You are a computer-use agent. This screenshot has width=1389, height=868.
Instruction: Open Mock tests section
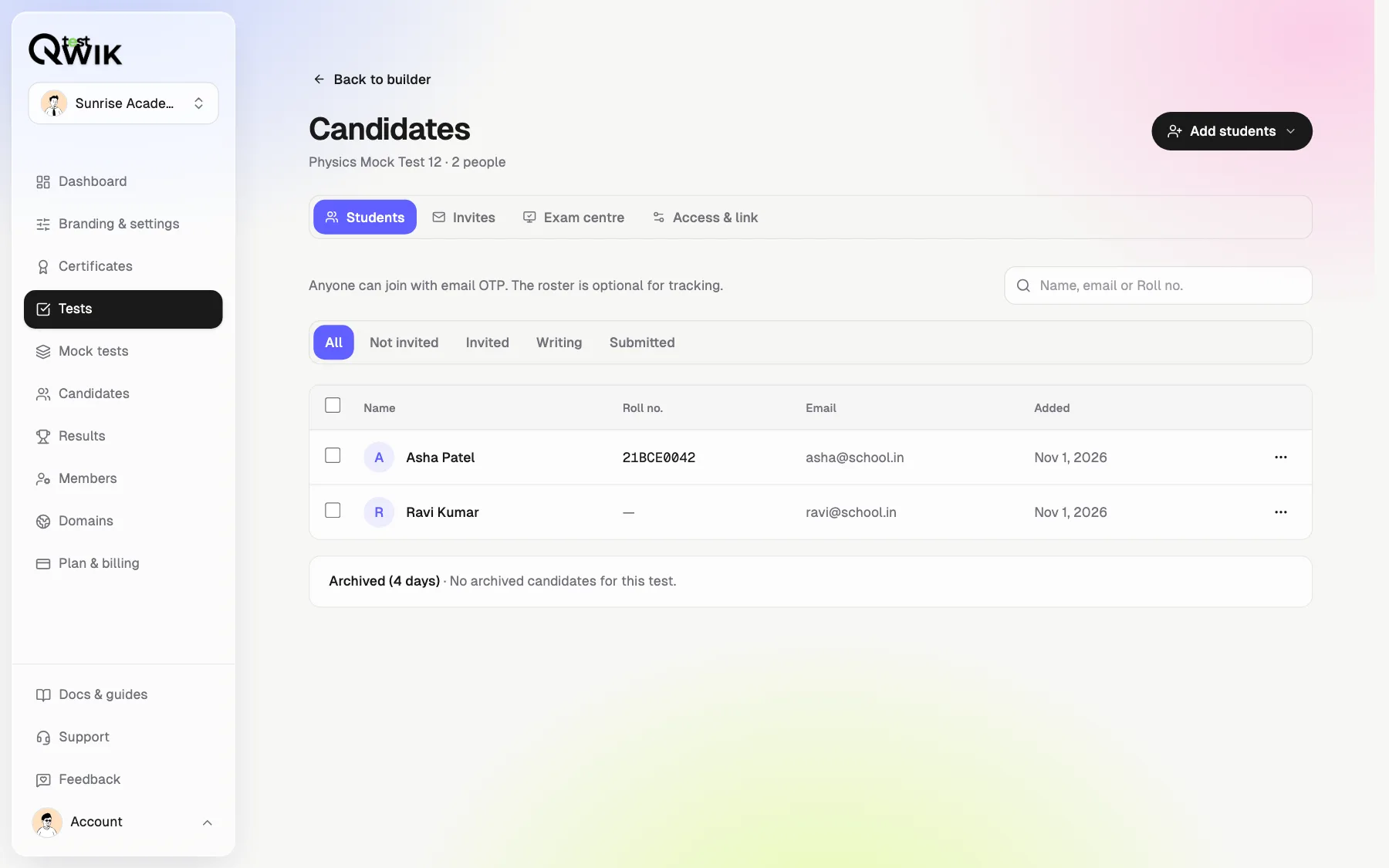coord(123,351)
